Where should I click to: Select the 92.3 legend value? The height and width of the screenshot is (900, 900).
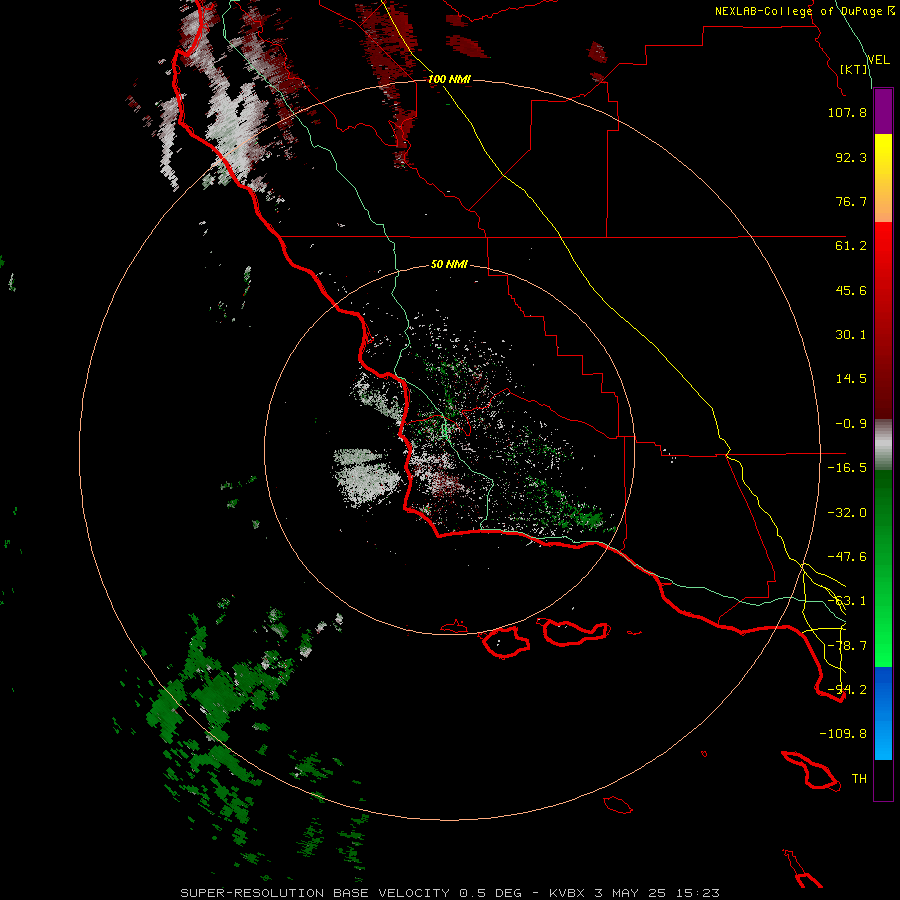[851, 157]
